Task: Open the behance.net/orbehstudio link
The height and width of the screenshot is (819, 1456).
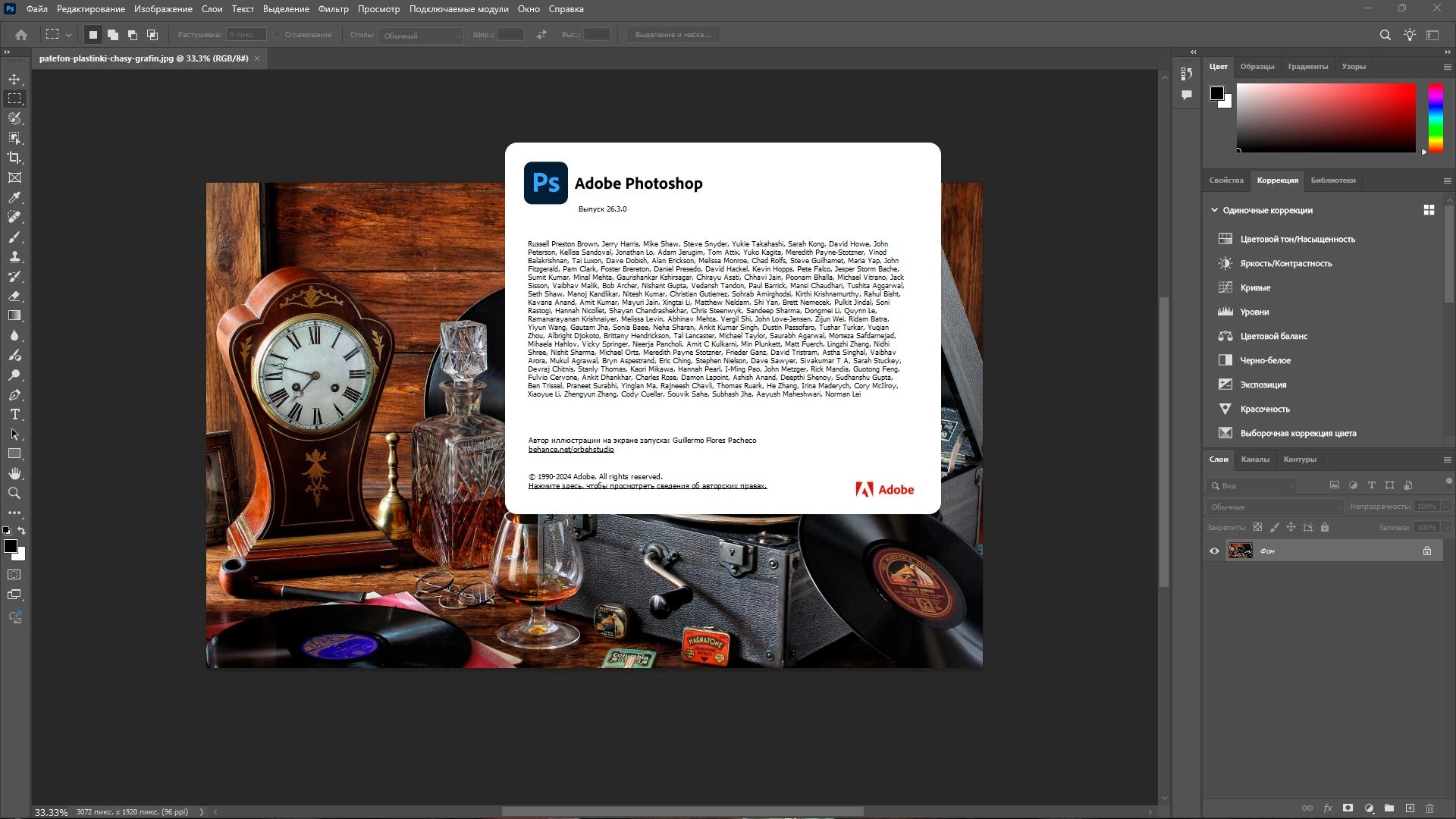Action: (x=571, y=450)
